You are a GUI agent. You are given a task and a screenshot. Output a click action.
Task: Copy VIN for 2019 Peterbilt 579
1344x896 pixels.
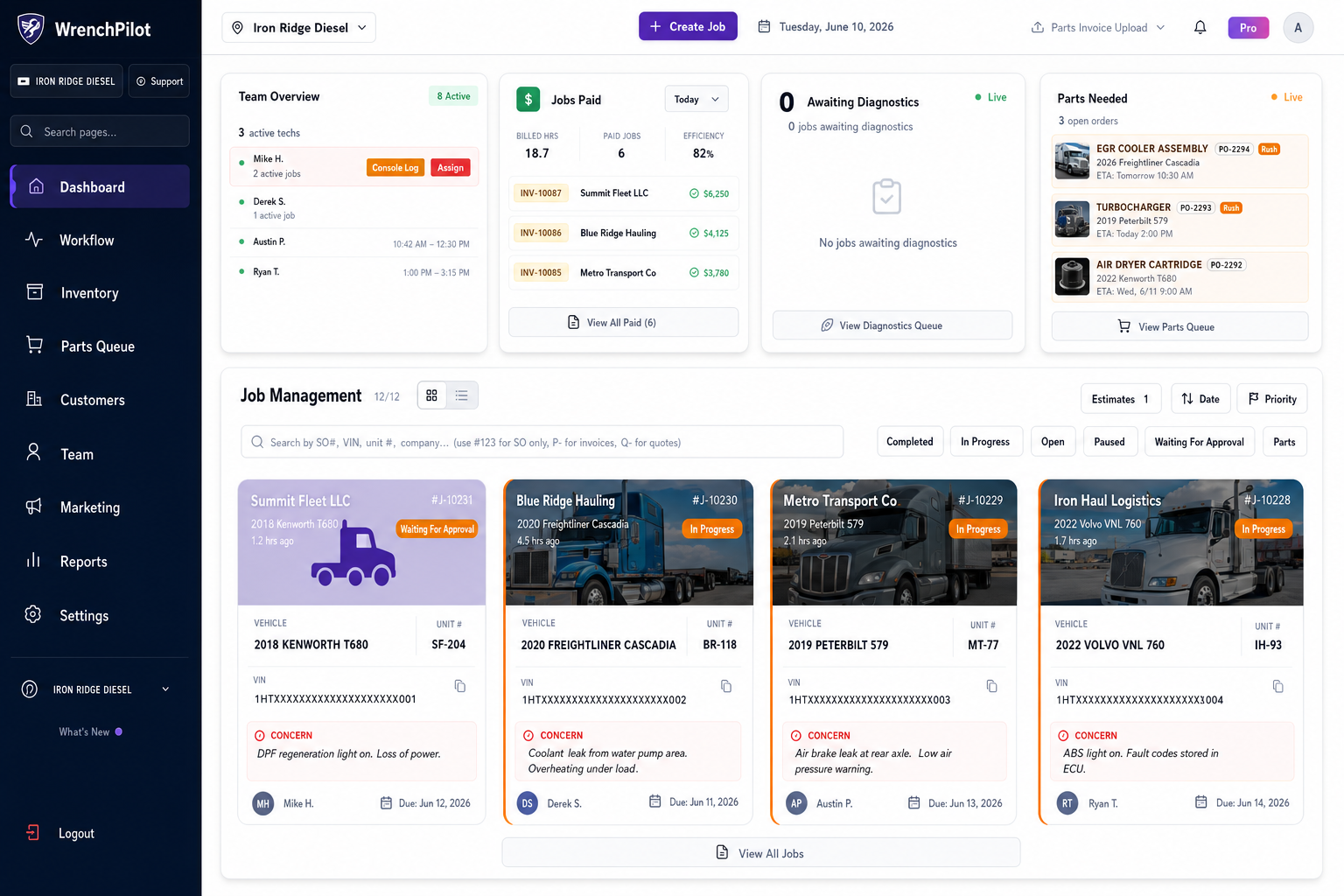[991, 686]
